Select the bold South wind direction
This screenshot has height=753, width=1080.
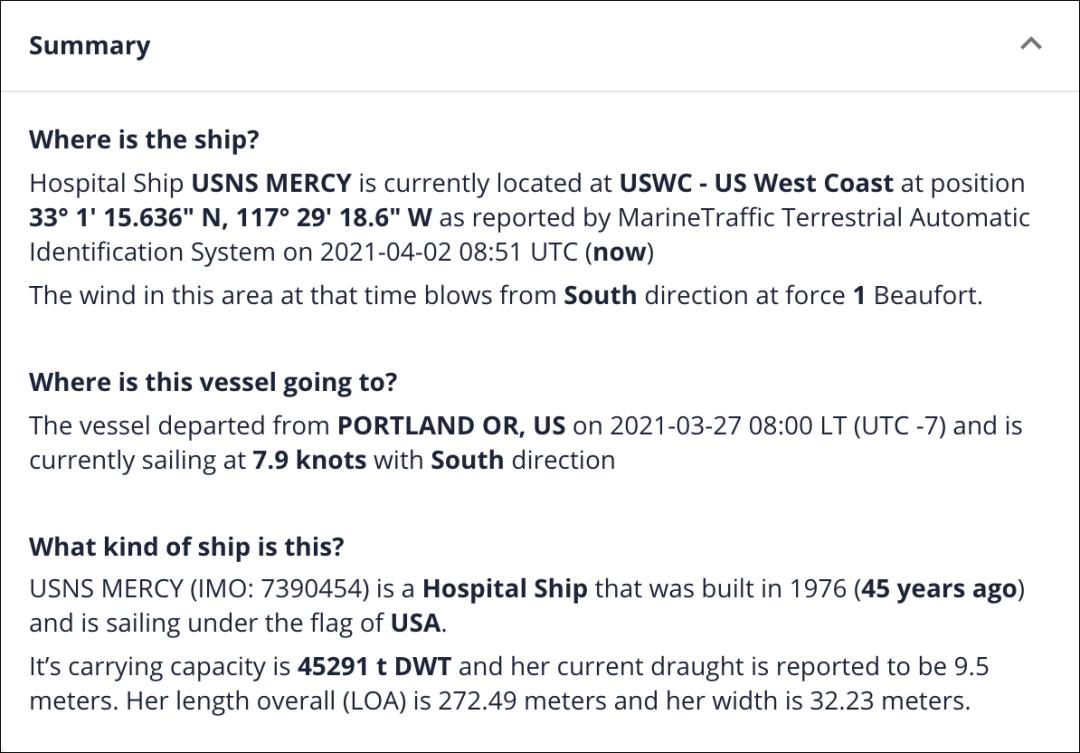tap(600, 296)
